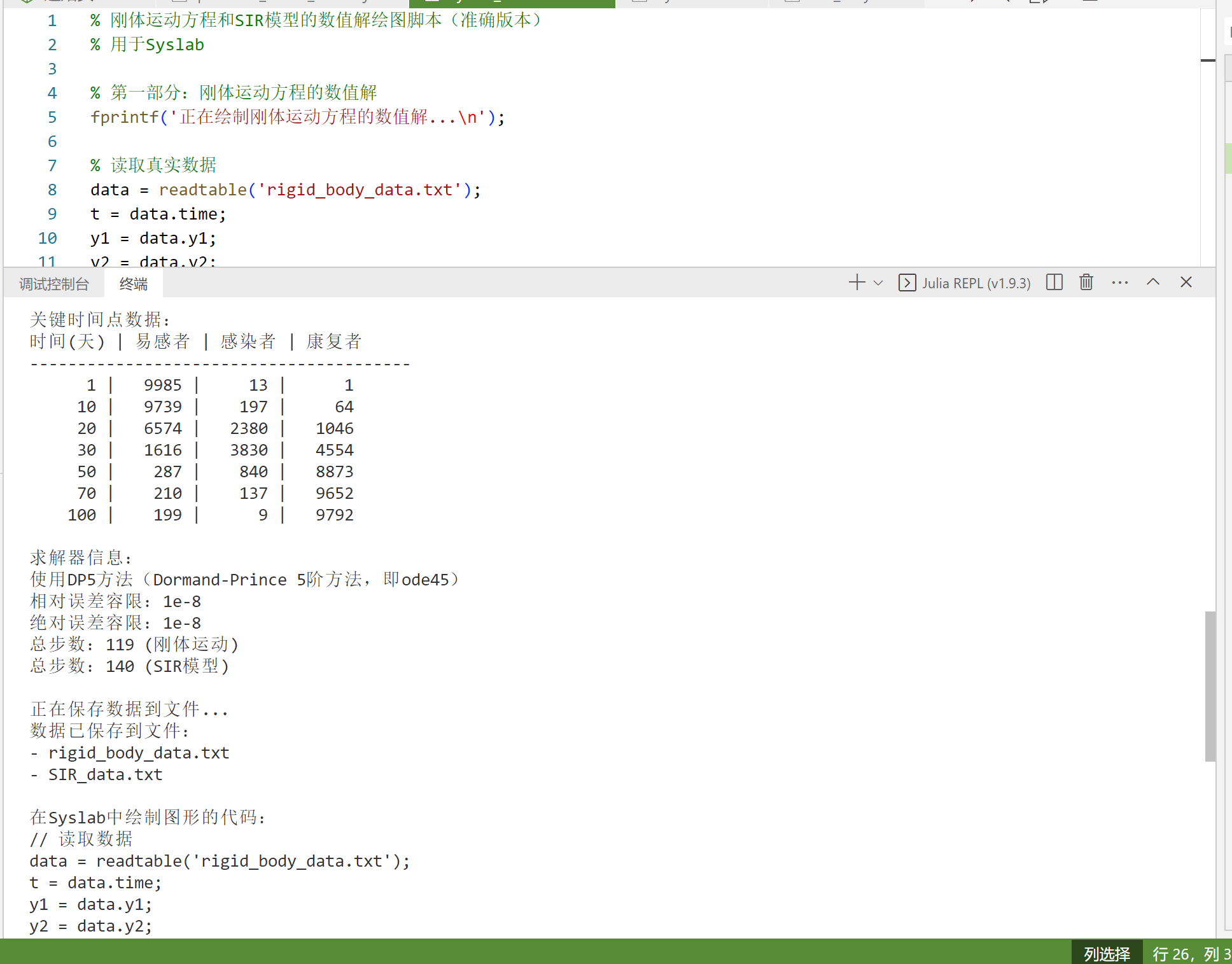
Task: Select the Julia REPL (v1.9.3) terminal
Action: coord(964,283)
